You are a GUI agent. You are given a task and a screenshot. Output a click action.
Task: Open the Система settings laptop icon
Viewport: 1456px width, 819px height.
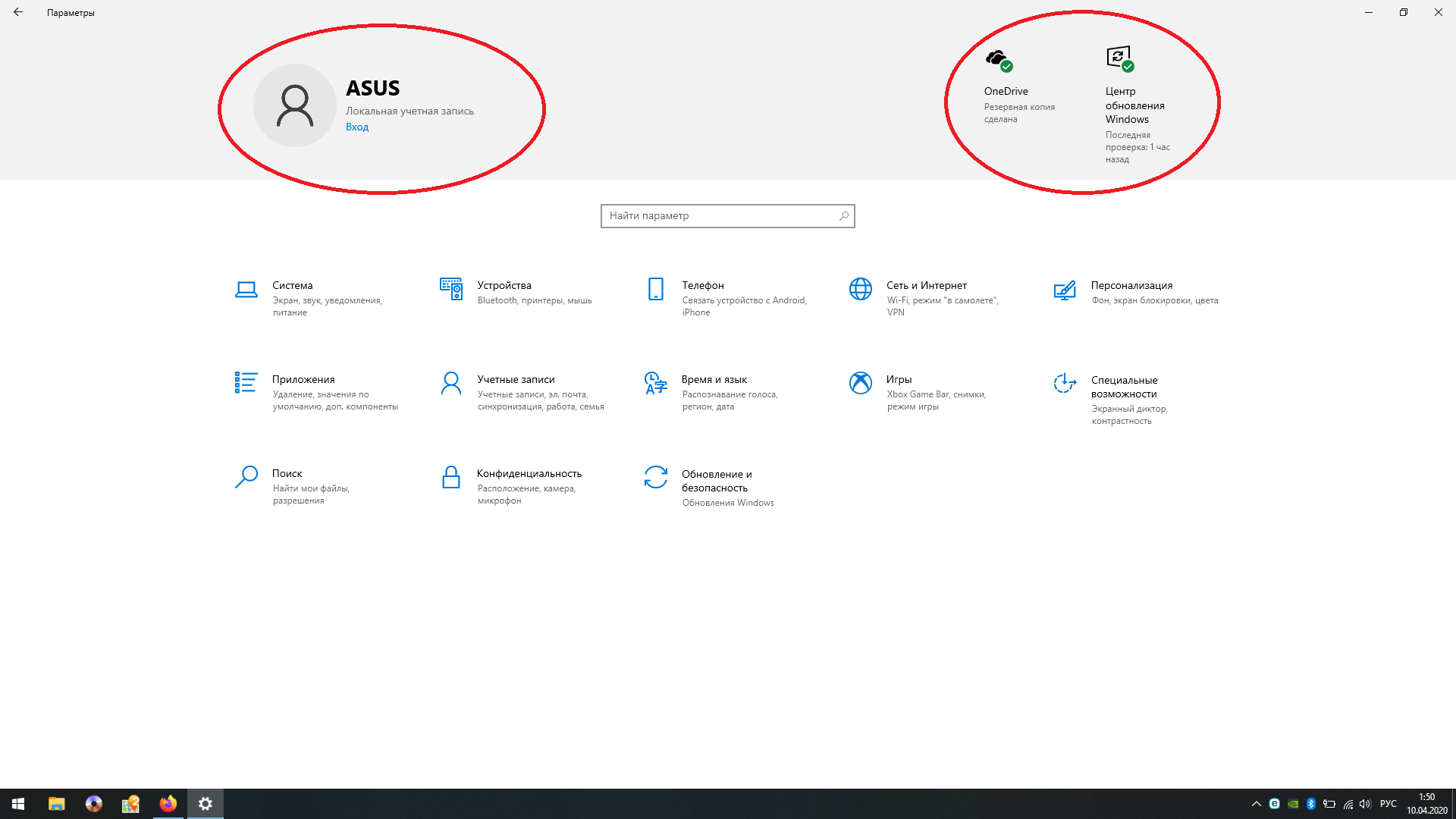coord(246,290)
